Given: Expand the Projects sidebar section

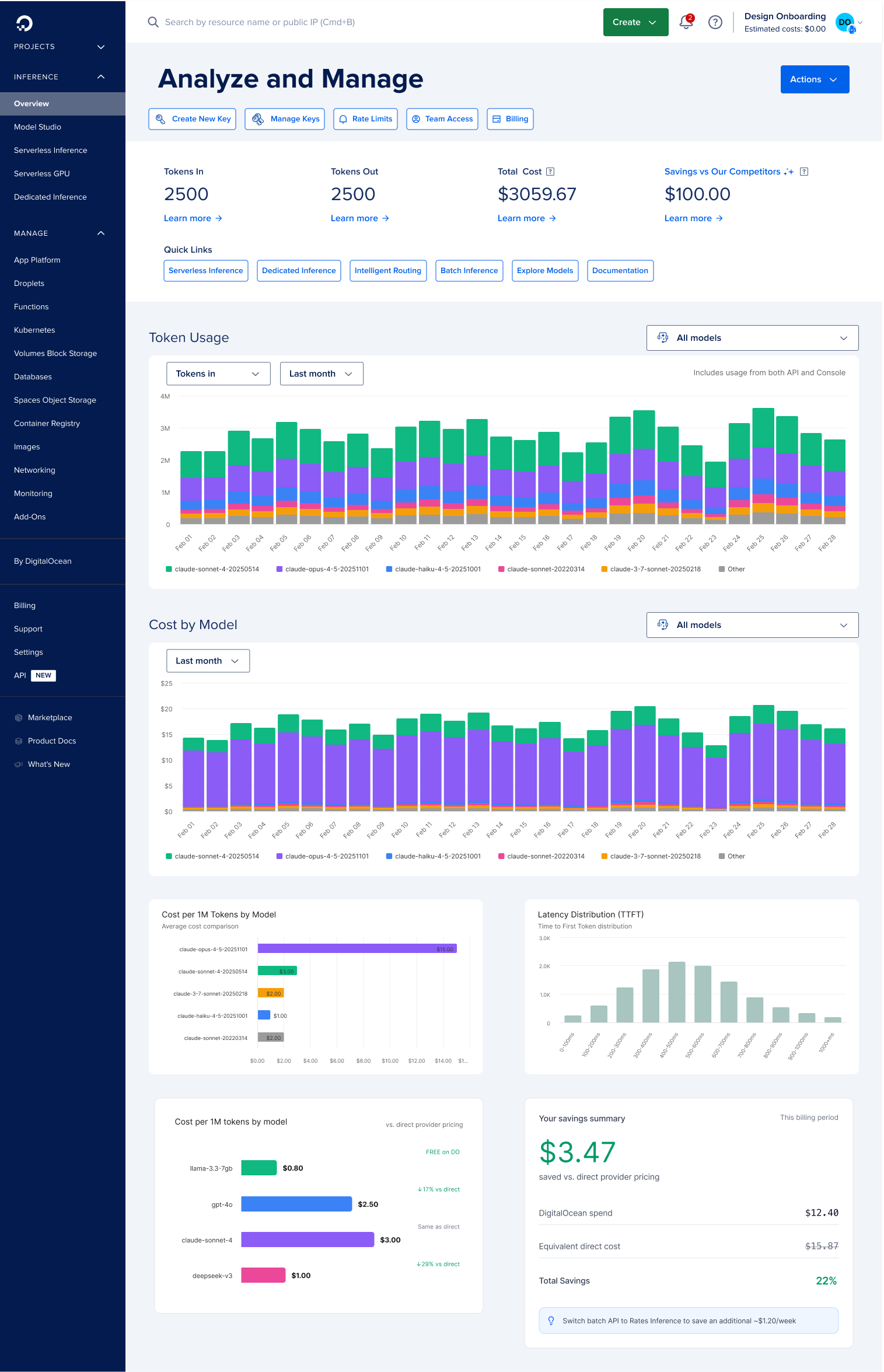Looking at the screenshot, I should [101, 47].
